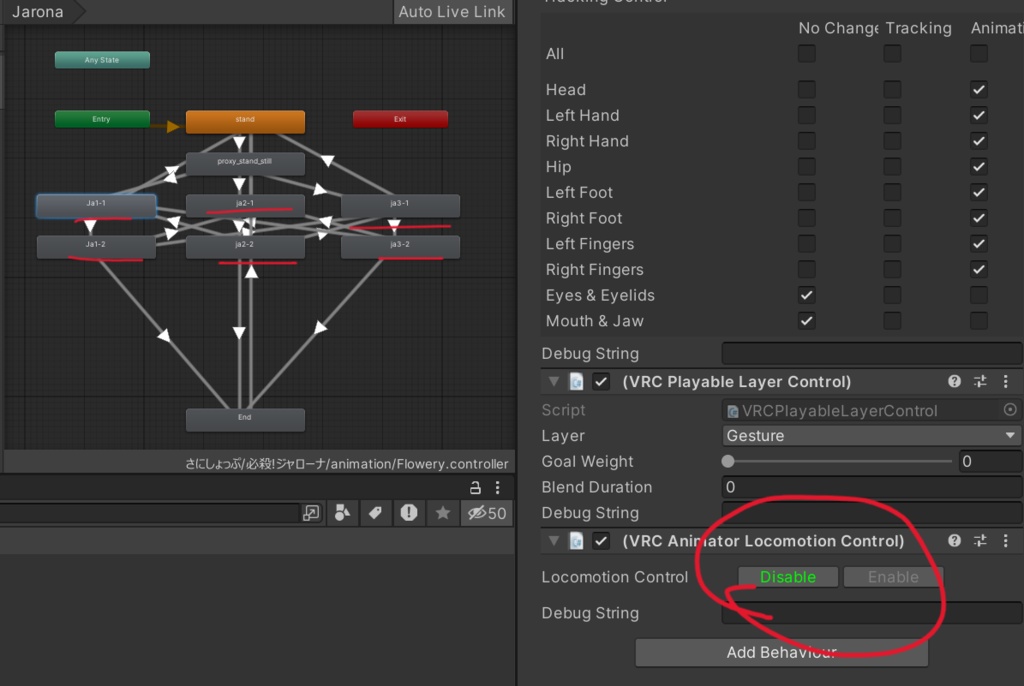1024x686 pixels.
Task: Click the search-by-label tag icon
Action: click(x=376, y=513)
